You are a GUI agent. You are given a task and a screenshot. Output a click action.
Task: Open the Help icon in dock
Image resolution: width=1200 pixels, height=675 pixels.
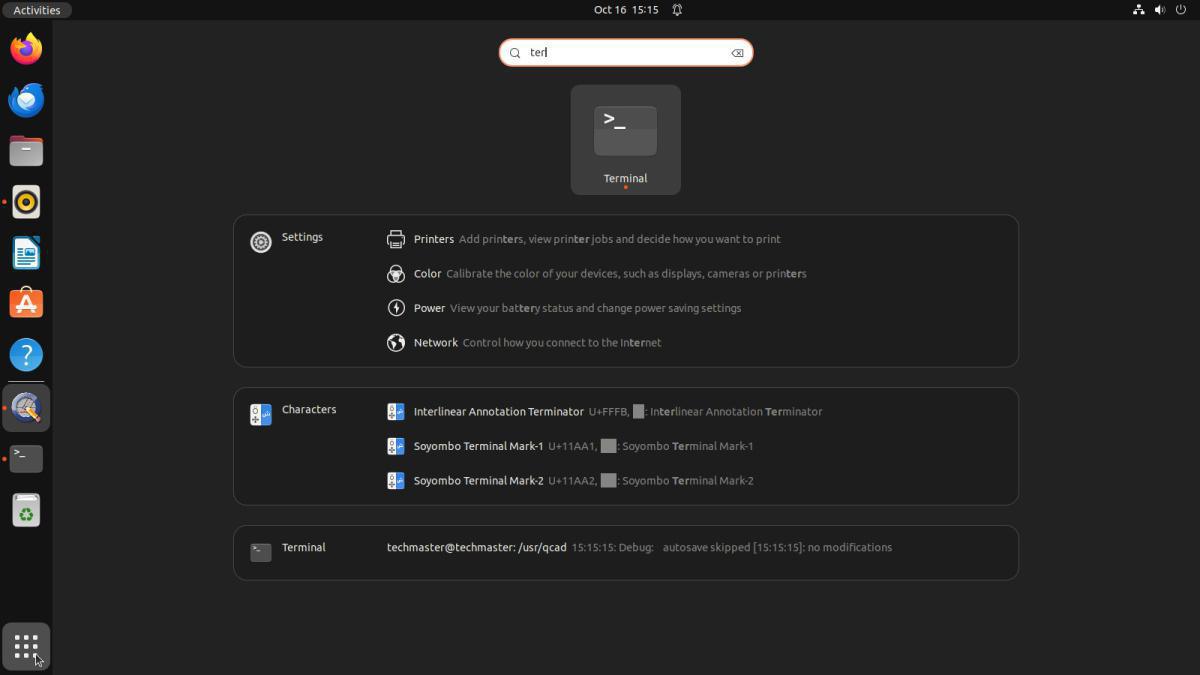(26, 355)
